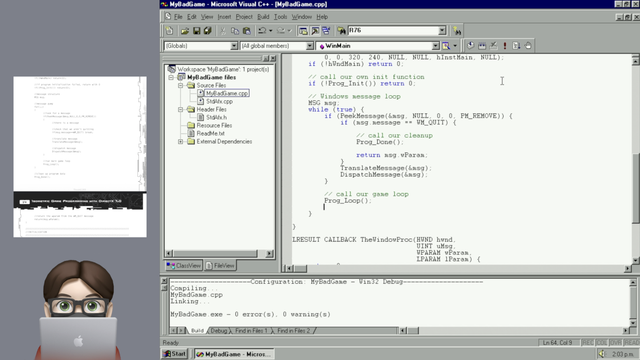
Task: Click the New Text File toolbar icon
Action: (169, 31)
